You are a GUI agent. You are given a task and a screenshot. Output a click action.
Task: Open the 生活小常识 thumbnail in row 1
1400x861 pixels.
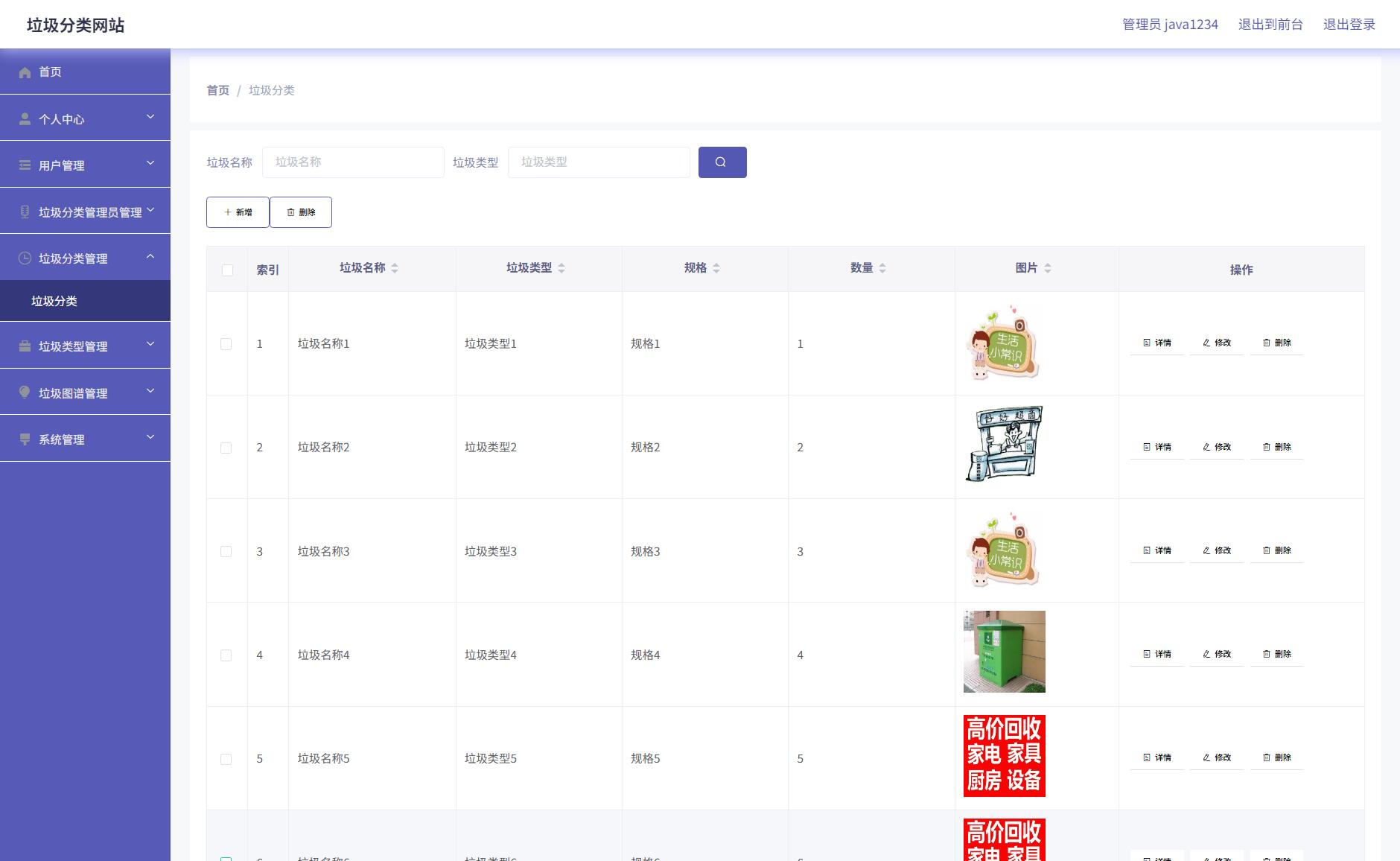(x=1004, y=342)
